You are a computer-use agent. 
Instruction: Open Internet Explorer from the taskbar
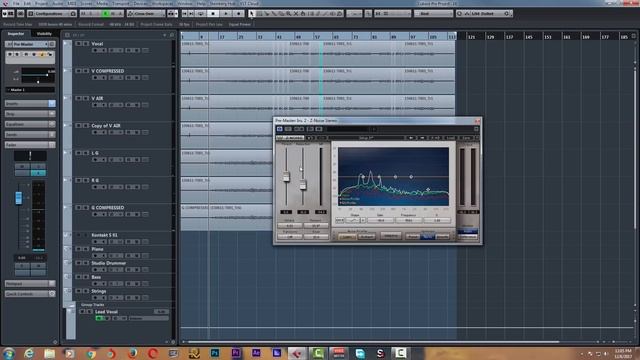tap(29, 353)
